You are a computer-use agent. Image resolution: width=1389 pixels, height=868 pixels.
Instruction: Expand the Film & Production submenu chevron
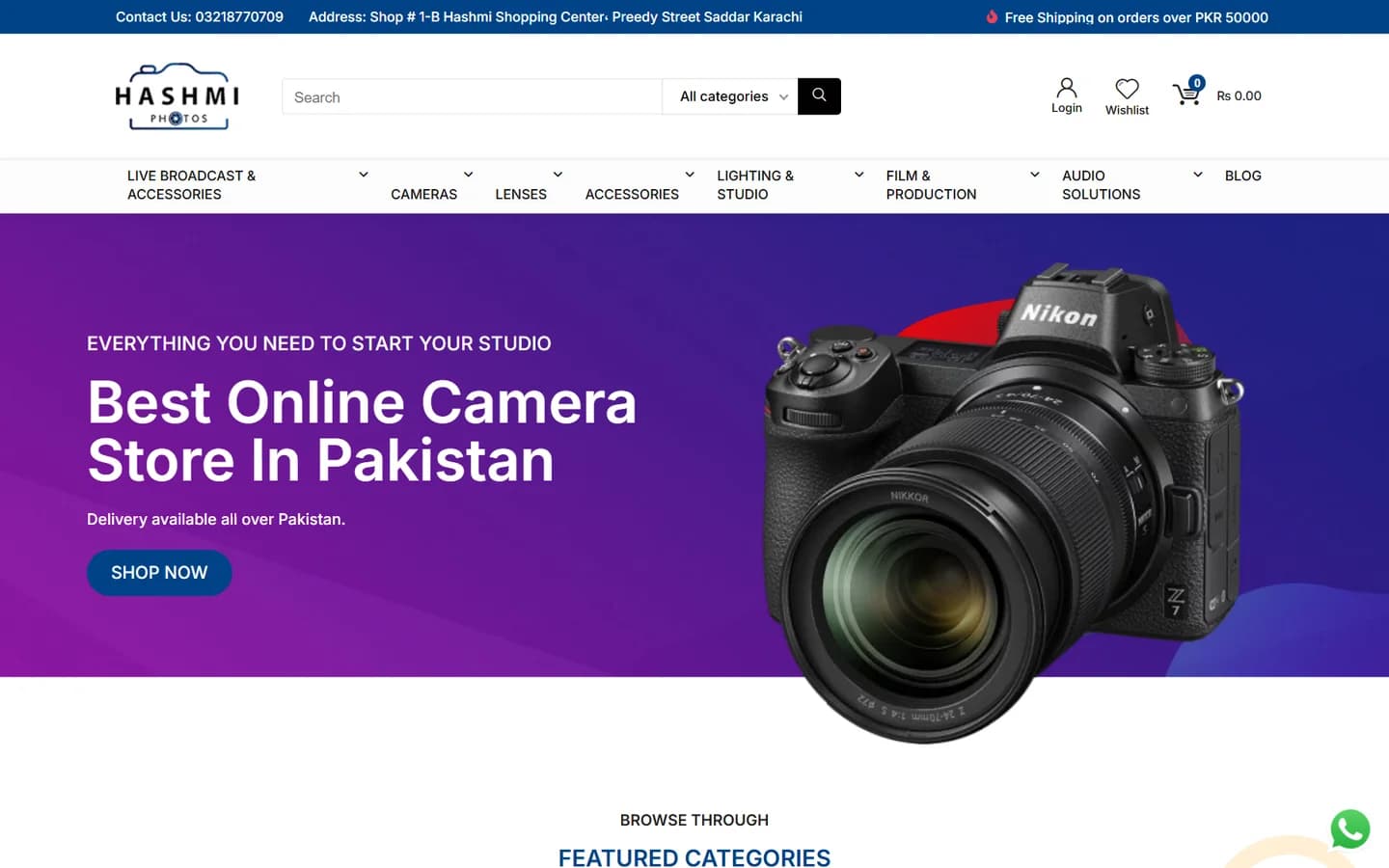click(1035, 175)
